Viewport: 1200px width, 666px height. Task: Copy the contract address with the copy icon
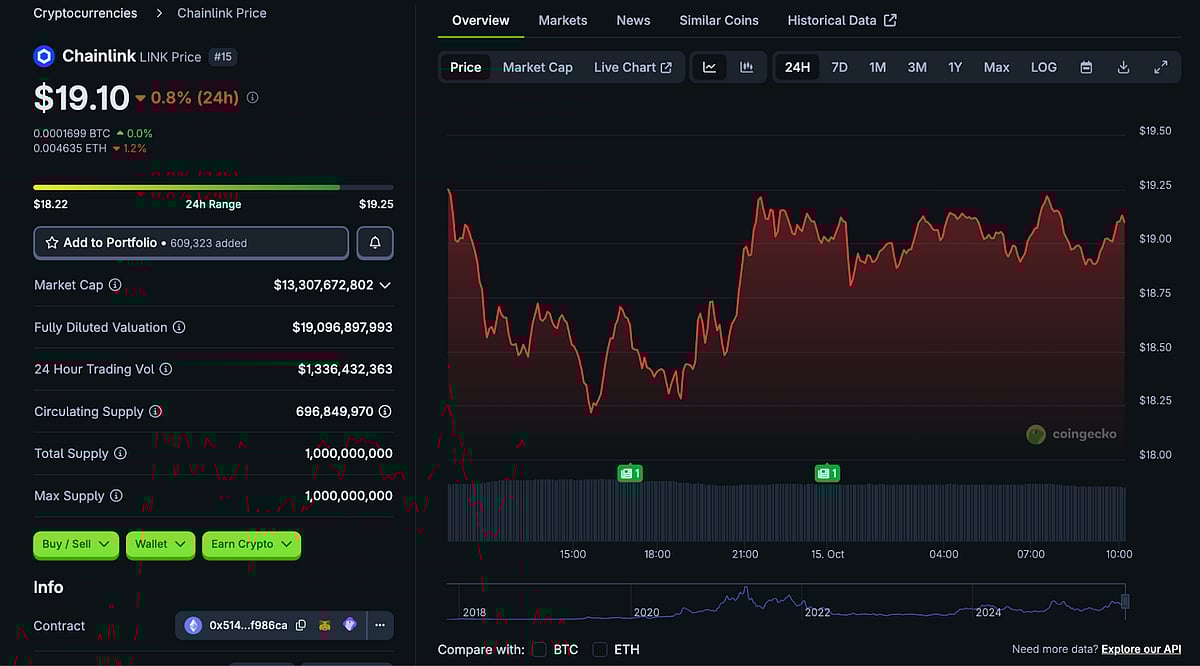[301, 624]
